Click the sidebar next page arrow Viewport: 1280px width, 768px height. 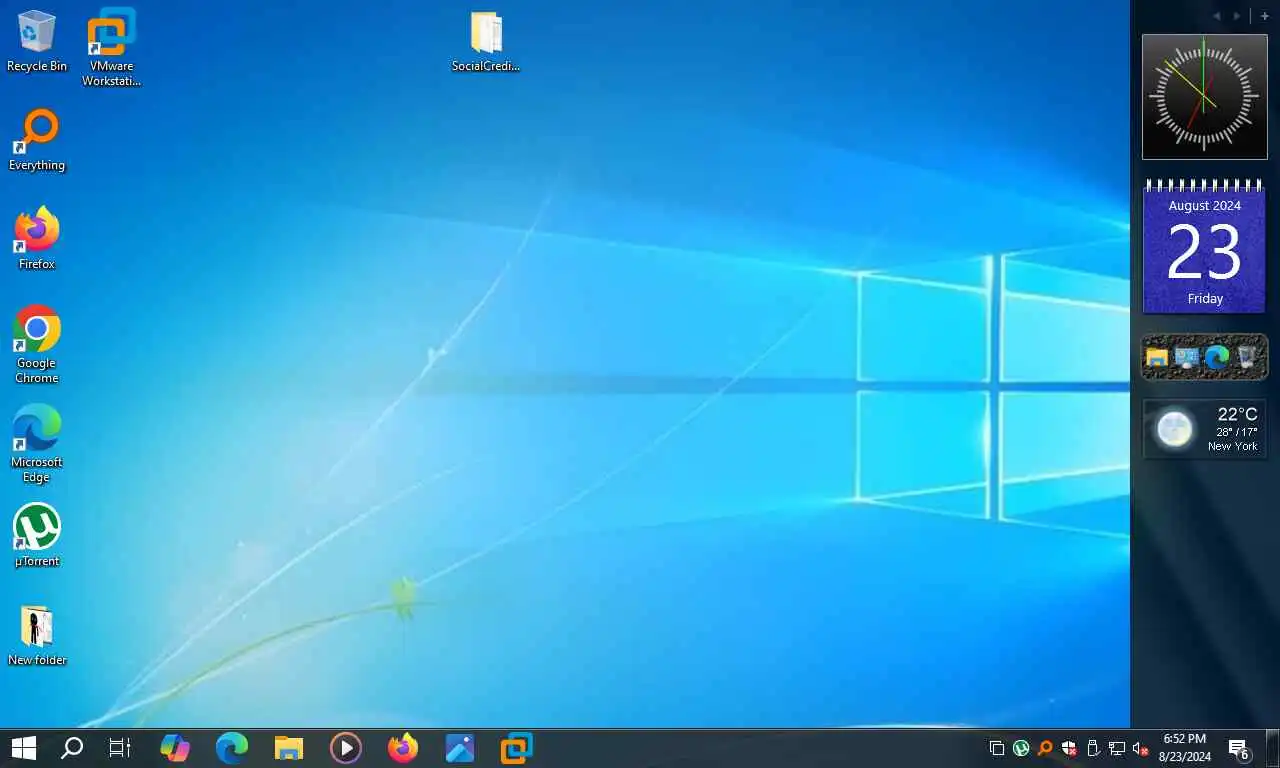coord(1237,16)
